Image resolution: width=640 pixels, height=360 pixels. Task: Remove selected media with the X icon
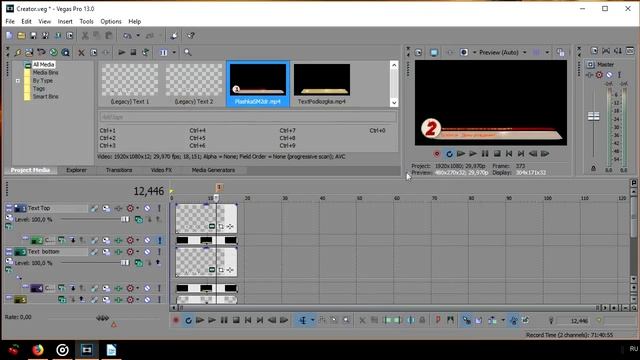pos(81,53)
